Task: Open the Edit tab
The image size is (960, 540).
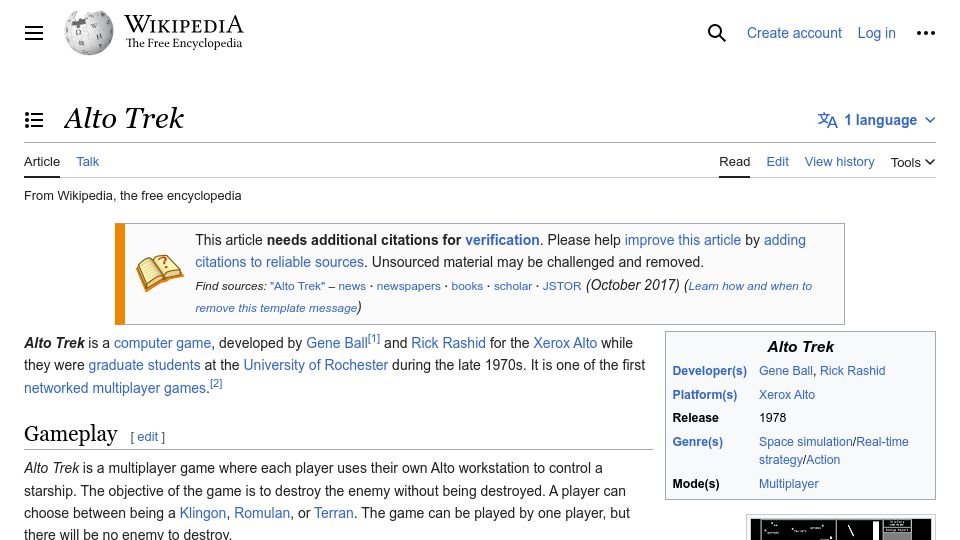Action: 778,162
